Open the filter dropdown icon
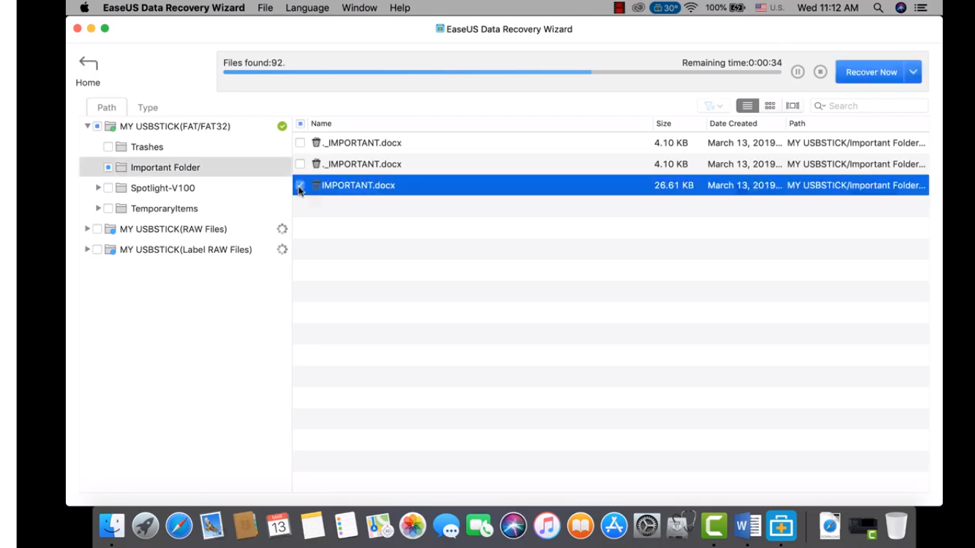 point(713,106)
